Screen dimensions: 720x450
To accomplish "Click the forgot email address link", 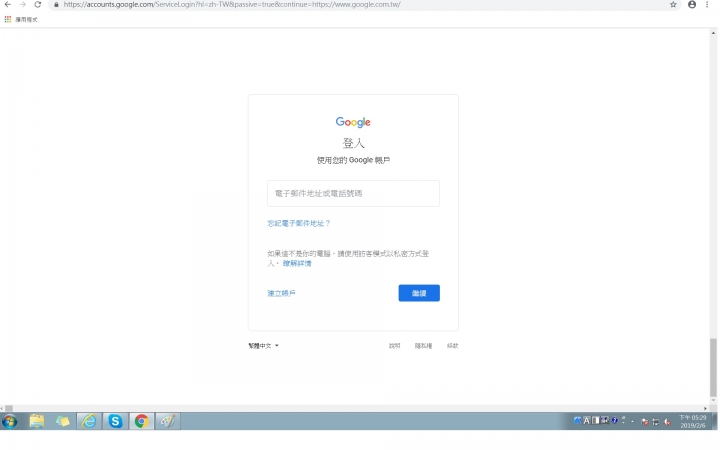I will point(299,223).
